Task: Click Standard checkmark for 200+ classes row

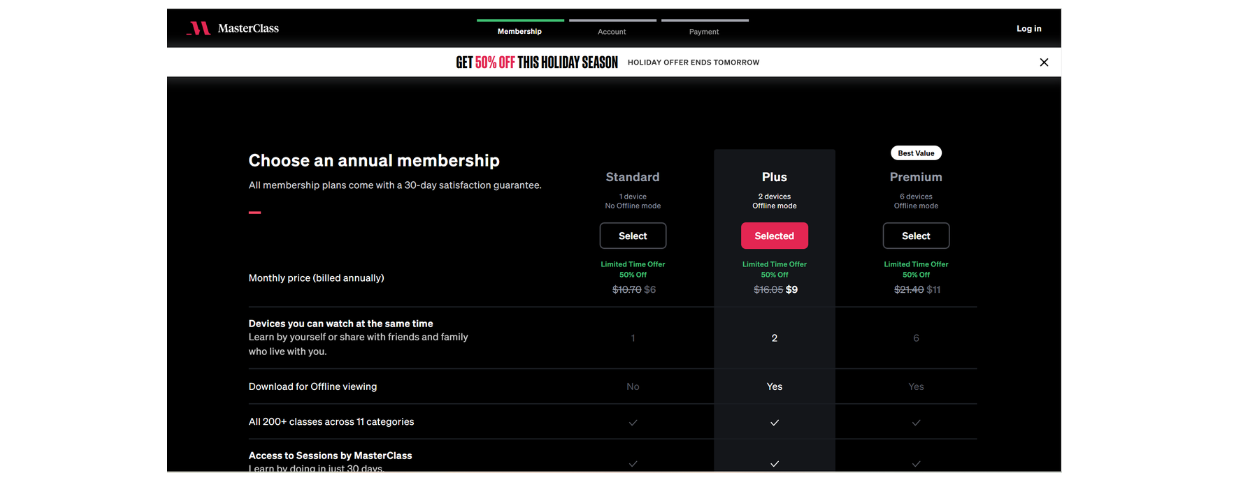Action: (x=633, y=422)
